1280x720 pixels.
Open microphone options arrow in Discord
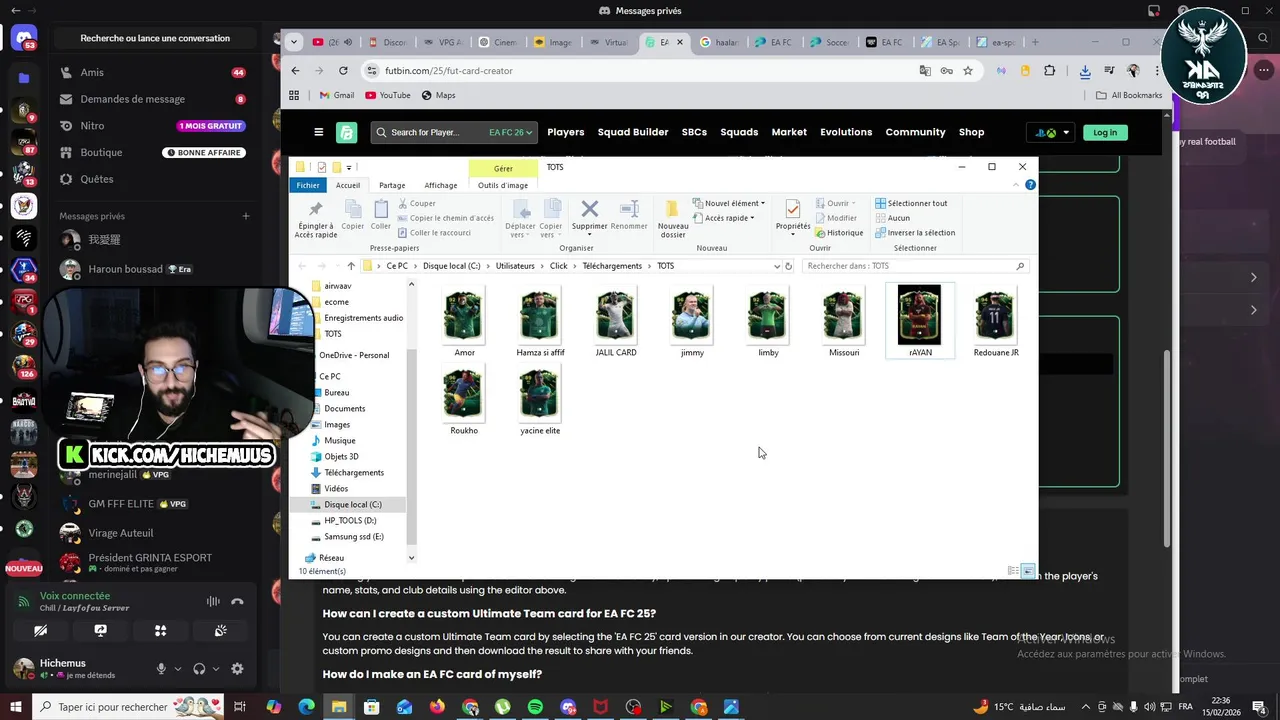[x=178, y=669]
